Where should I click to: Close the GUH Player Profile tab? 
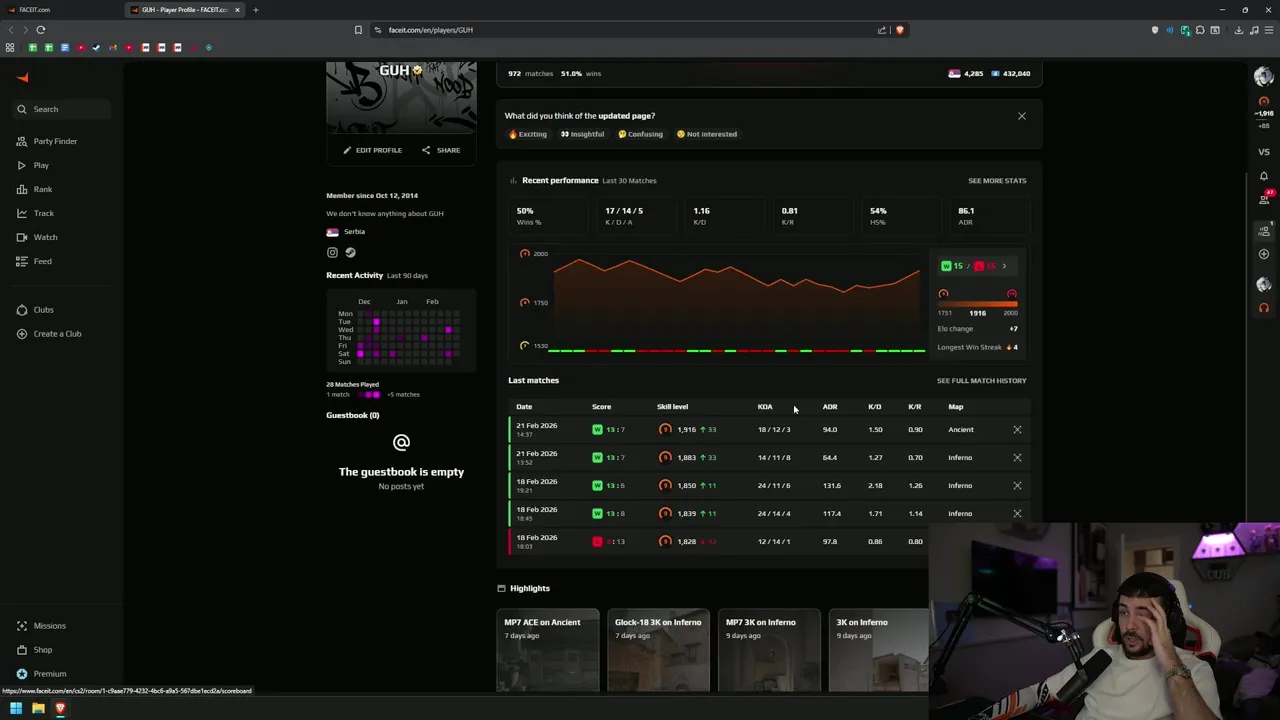[237, 10]
